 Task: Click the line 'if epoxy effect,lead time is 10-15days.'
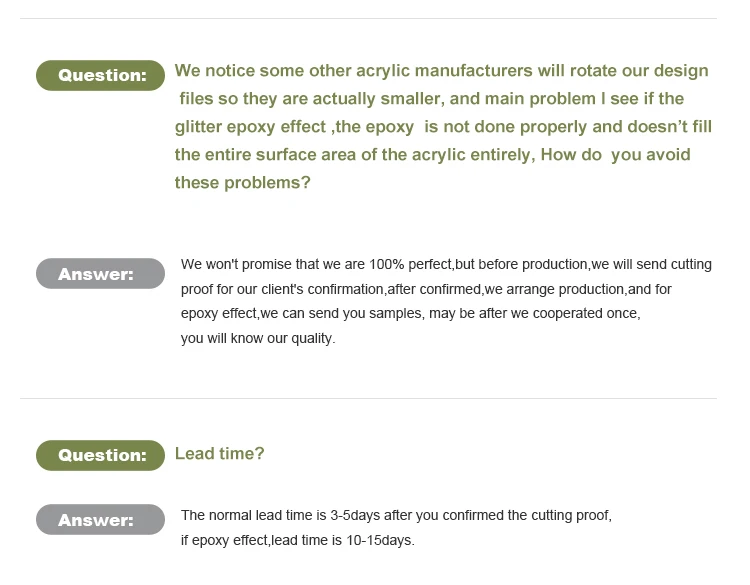(297, 541)
